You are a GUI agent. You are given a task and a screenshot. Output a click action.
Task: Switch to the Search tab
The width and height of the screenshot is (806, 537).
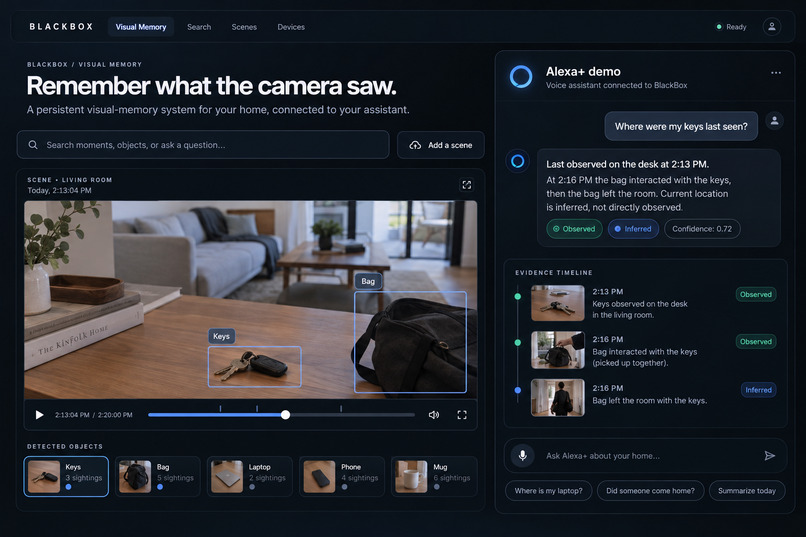199,27
